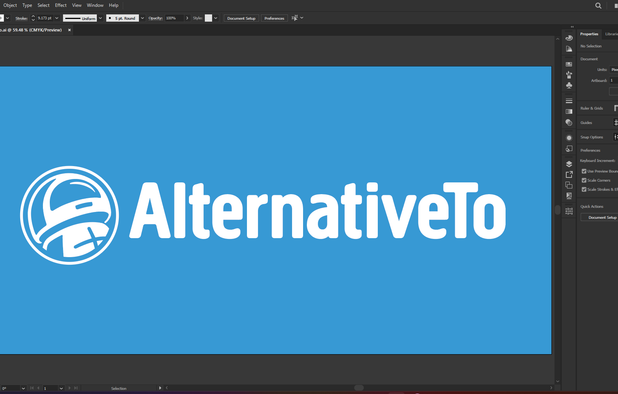Click the horizontal scrollbar thumb
Screen dimensions: 618x394
tap(359, 388)
